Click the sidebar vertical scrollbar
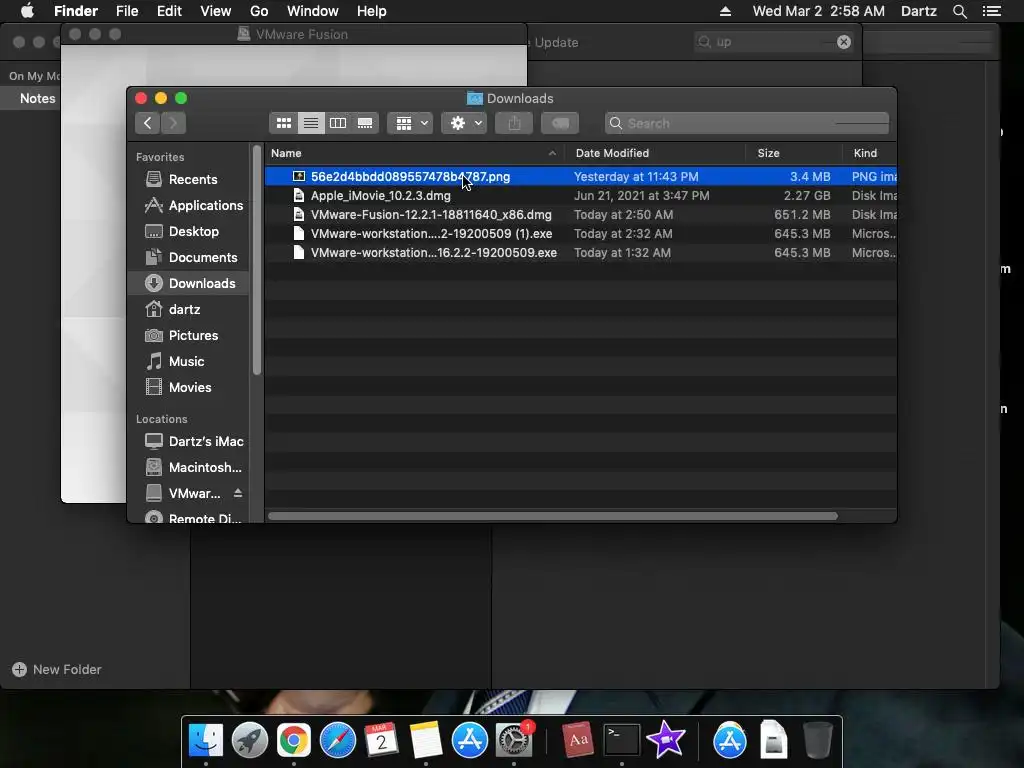The height and width of the screenshot is (768, 1024). coord(257,260)
